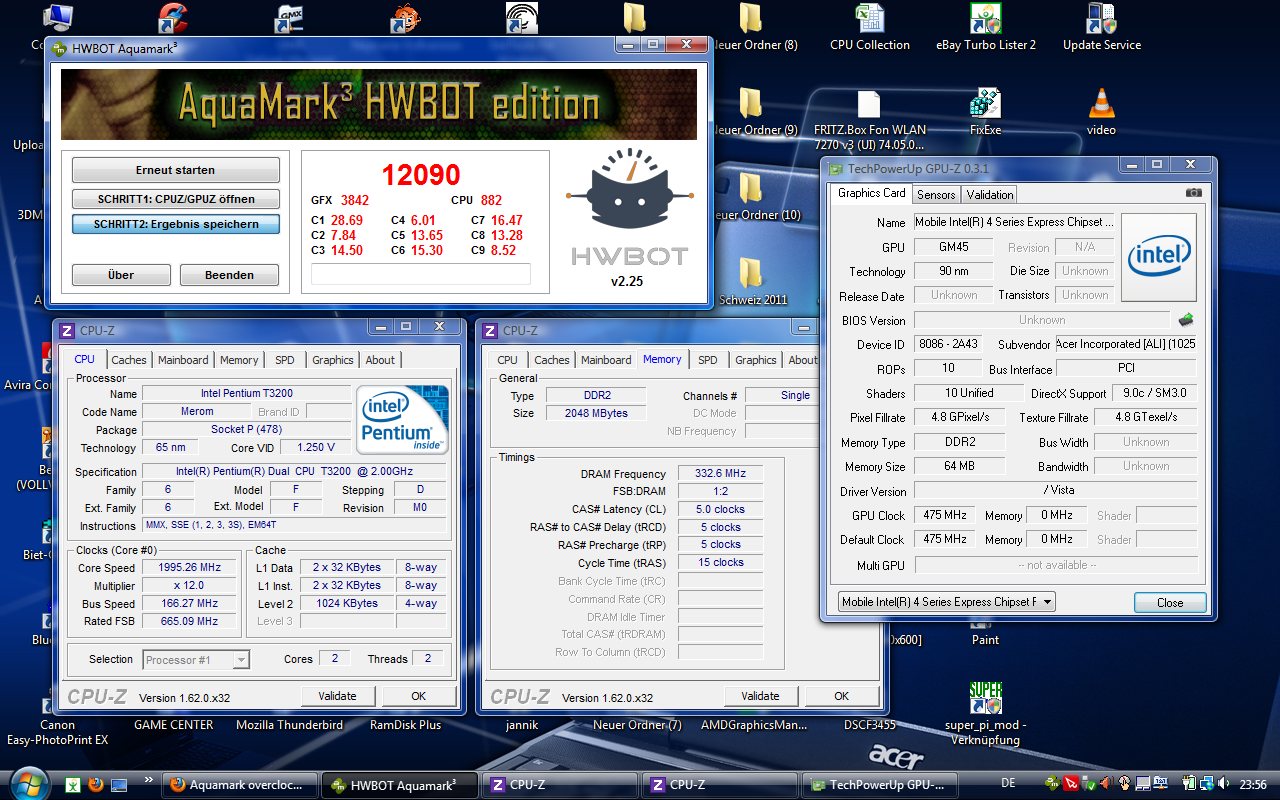Click the red Avira tray icon
Viewport: 1280px width, 800px height.
1072,784
